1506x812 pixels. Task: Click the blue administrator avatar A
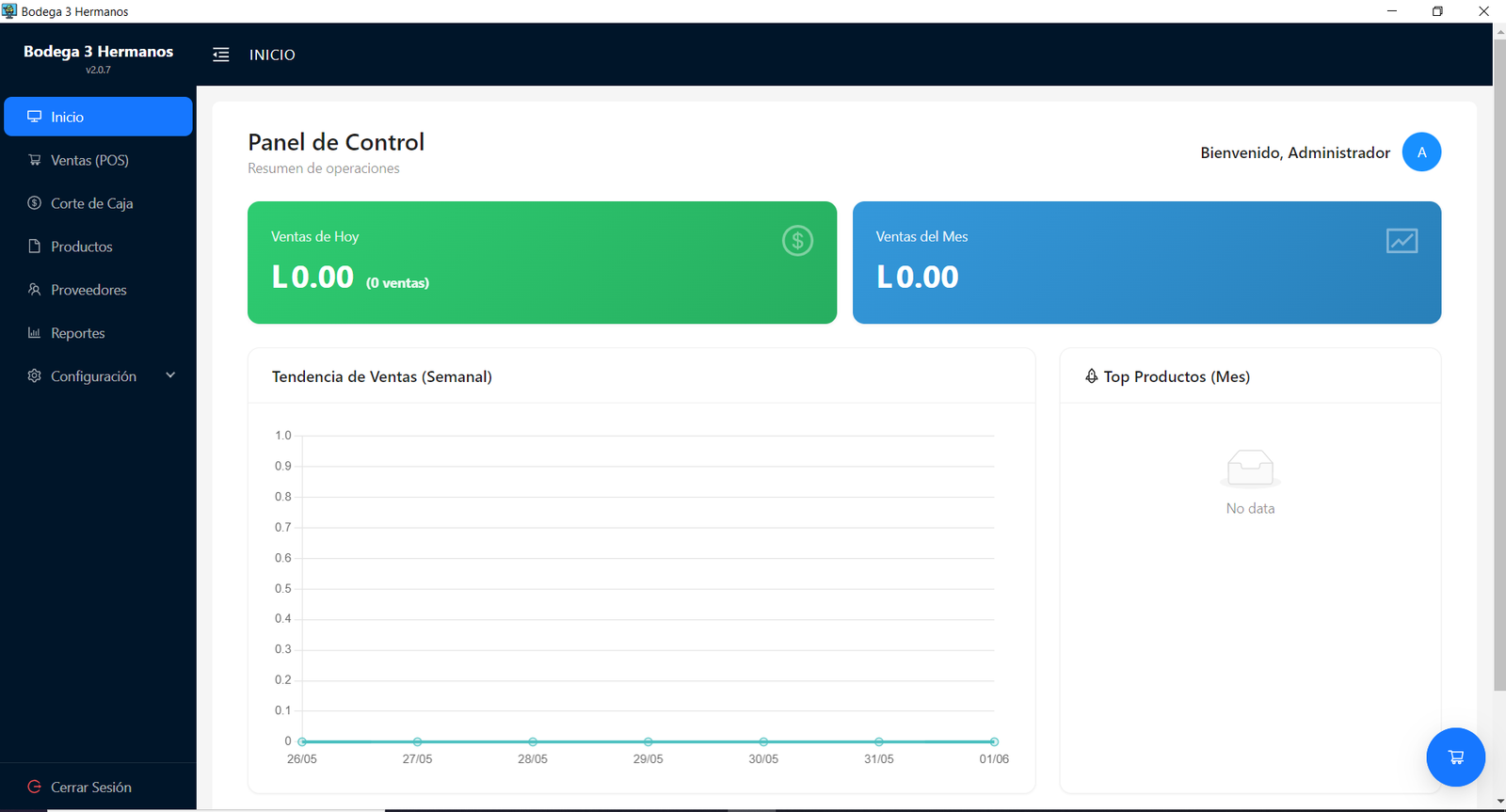tap(1421, 152)
